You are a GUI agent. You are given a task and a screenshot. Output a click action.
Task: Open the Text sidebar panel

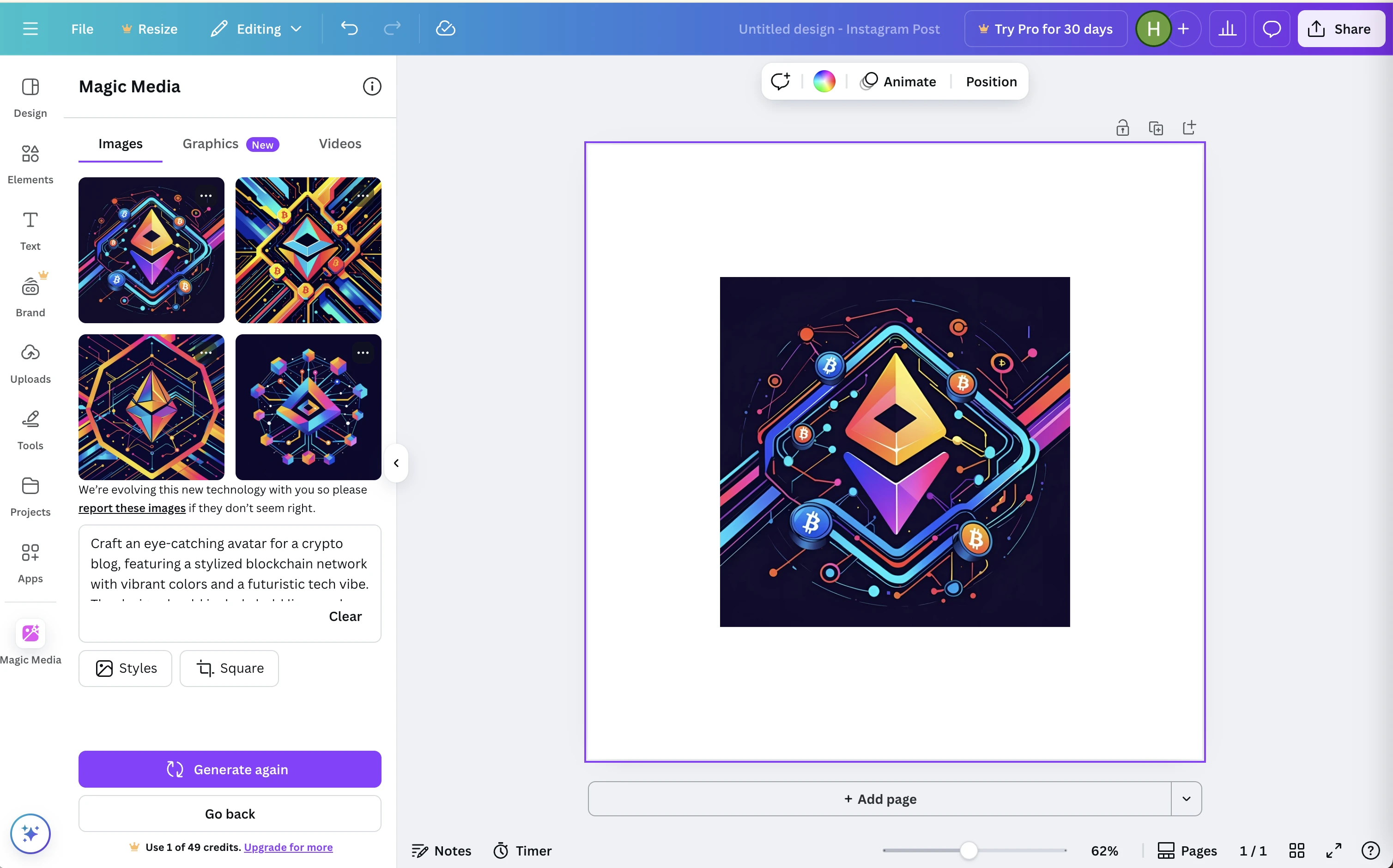coord(30,230)
